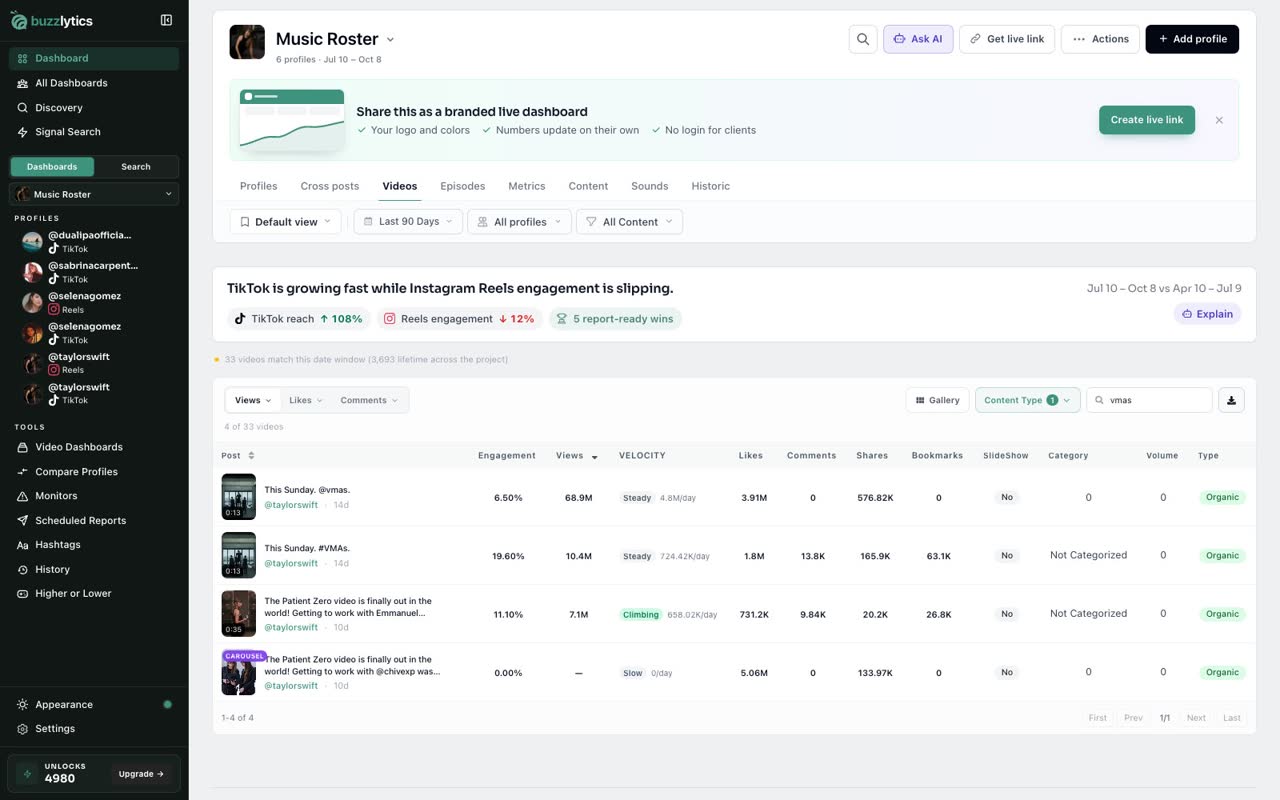Open the Music Roster profile avatar
Screen dimensions: 1280x800
click(247, 42)
